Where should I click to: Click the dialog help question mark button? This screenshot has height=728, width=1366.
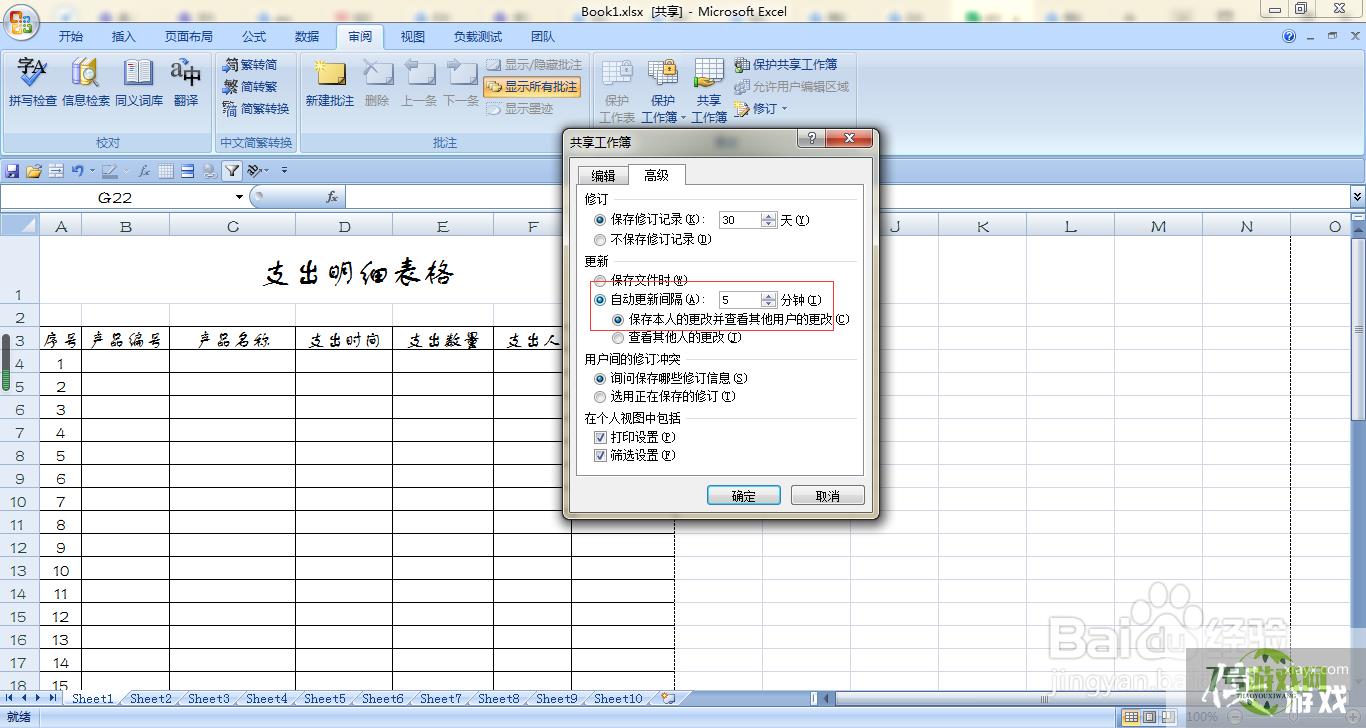[x=810, y=139]
